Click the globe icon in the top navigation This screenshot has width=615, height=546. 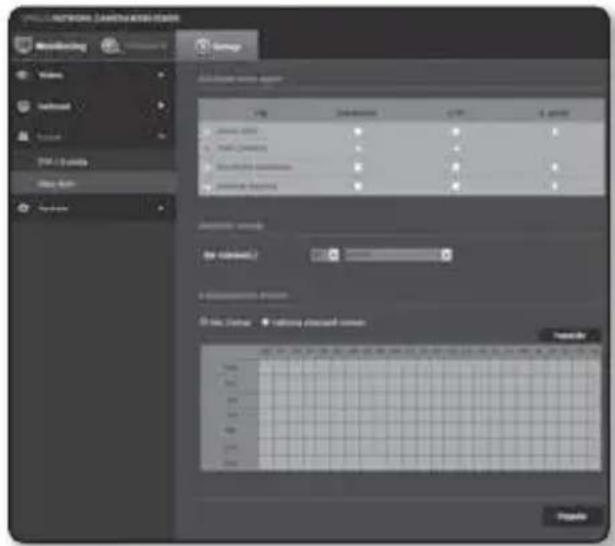click(110, 46)
